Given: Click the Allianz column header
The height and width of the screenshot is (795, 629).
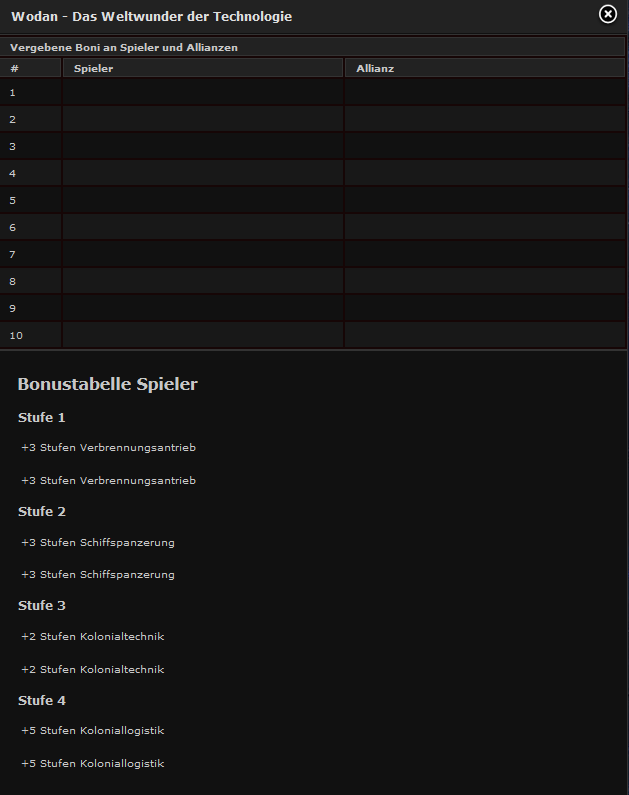Looking at the screenshot, I should 485,68.
